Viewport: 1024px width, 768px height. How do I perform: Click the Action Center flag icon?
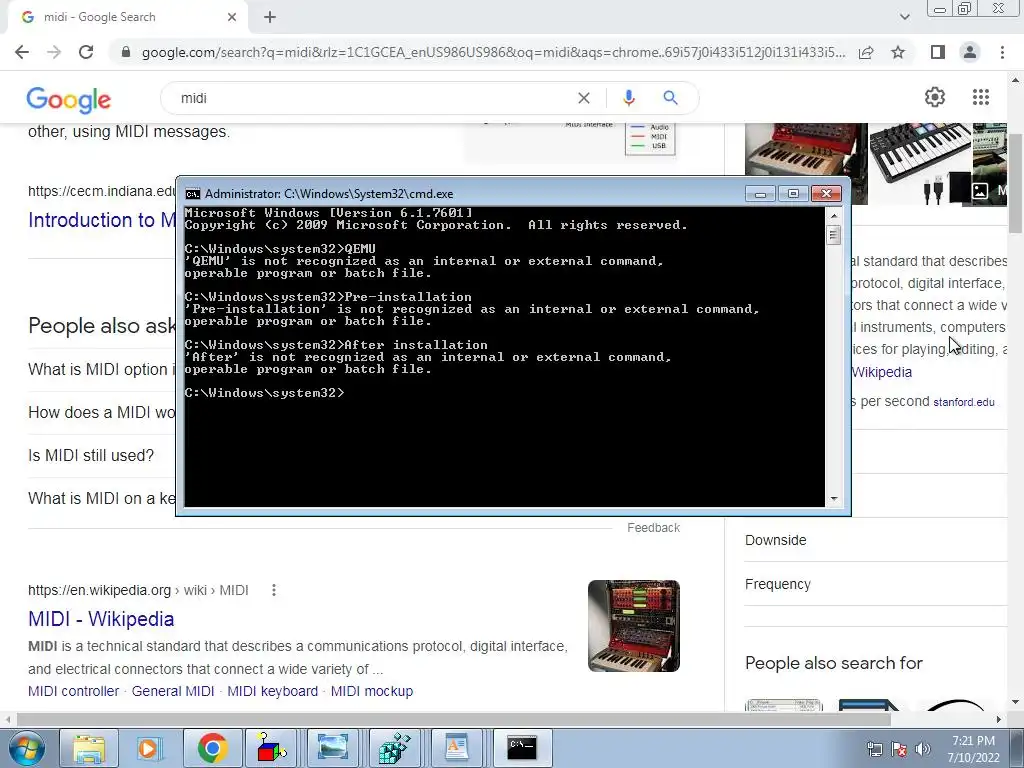click(x=899, y=749)
